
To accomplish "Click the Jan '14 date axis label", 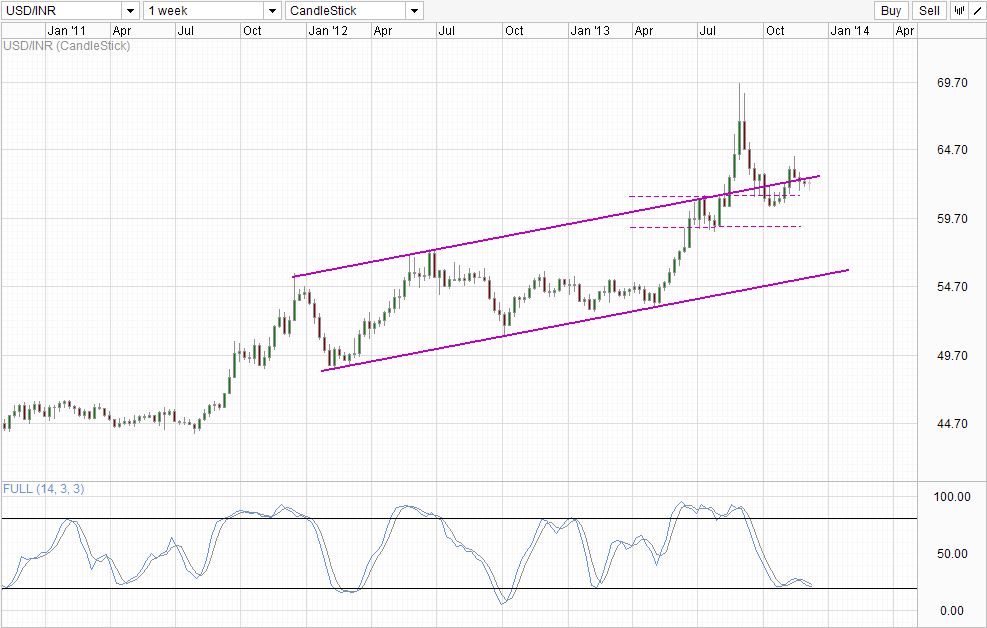I will [850, 31].
